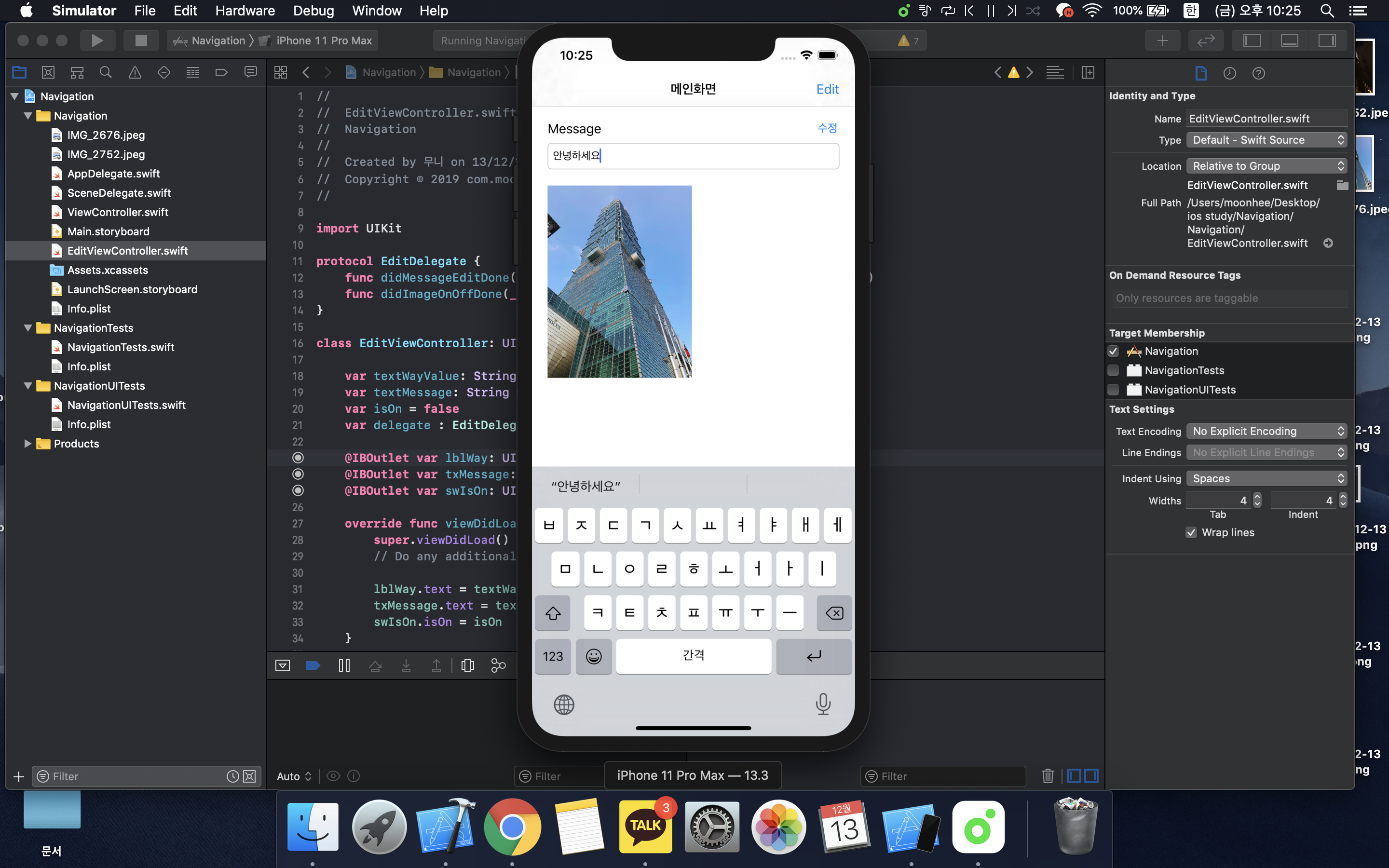Click the Stop button in Xcode toolbar

coord(141,40)
